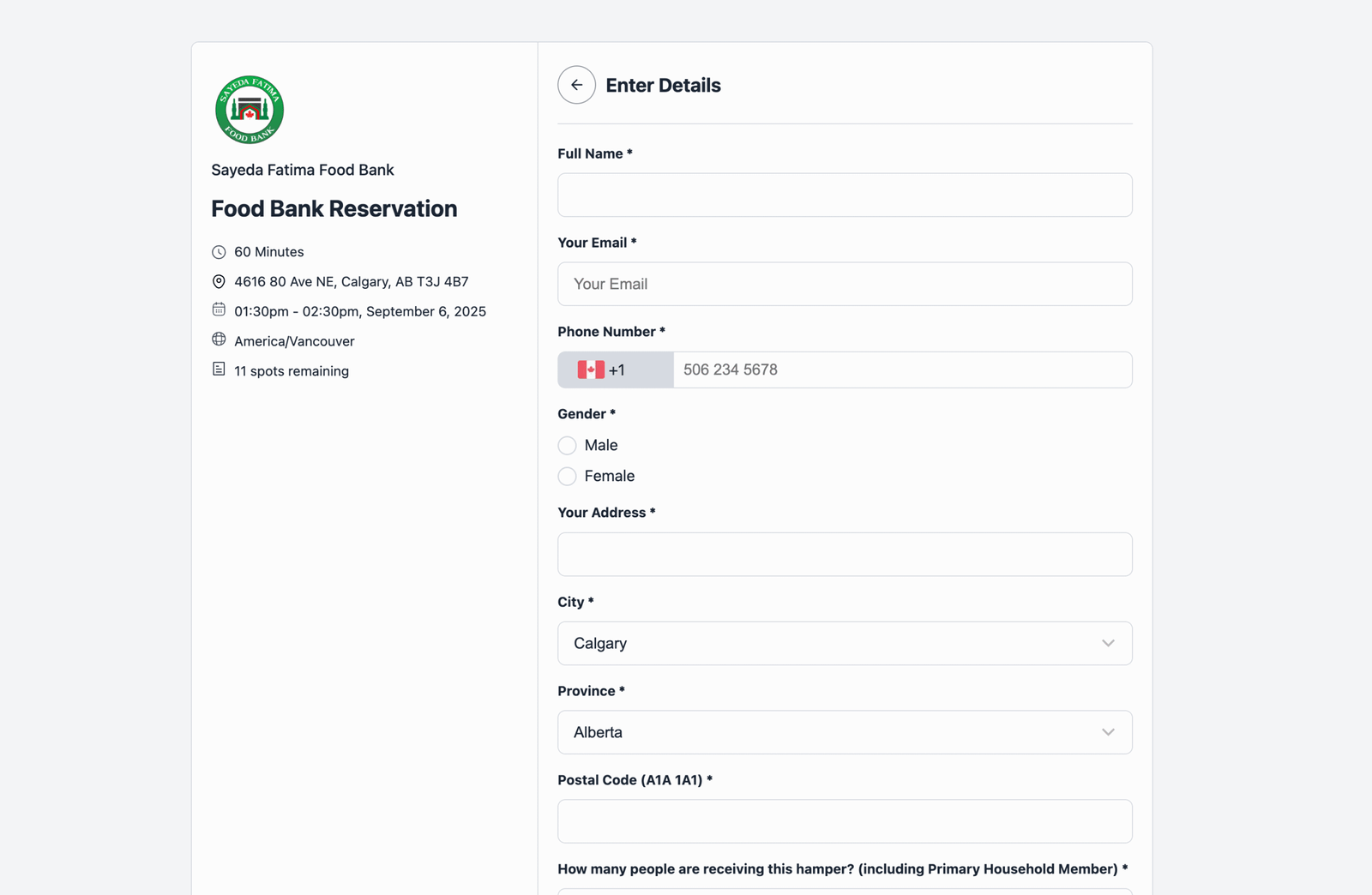This screenshot has width=1372, height=895.
Task: Click the back arrow button
Action: 576,85
